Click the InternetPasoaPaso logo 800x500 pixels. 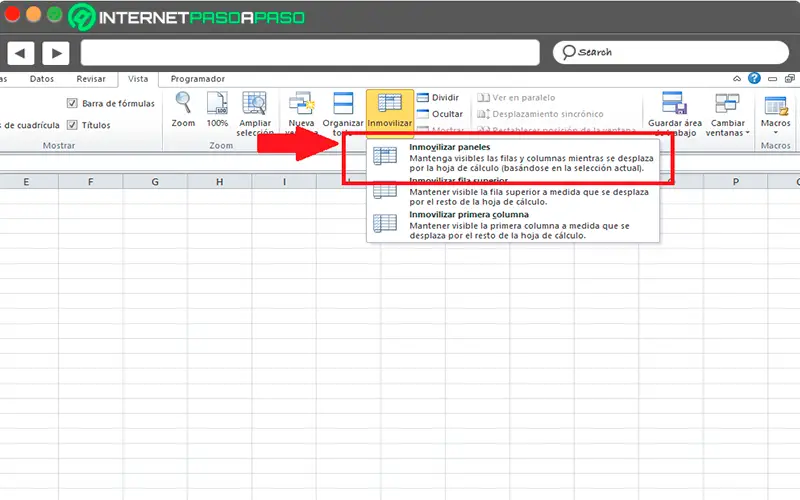pyautogui.click(x=187, y=17)
